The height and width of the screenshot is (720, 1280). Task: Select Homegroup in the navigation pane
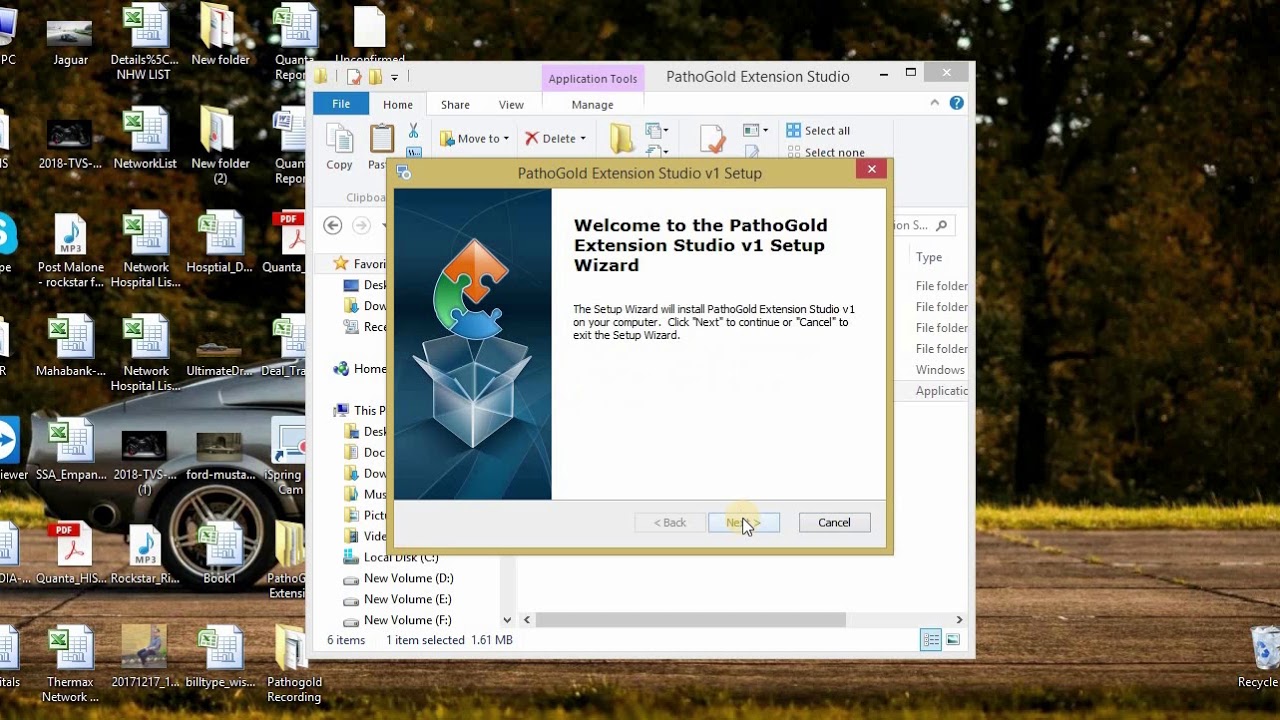[x=360, y=368]
